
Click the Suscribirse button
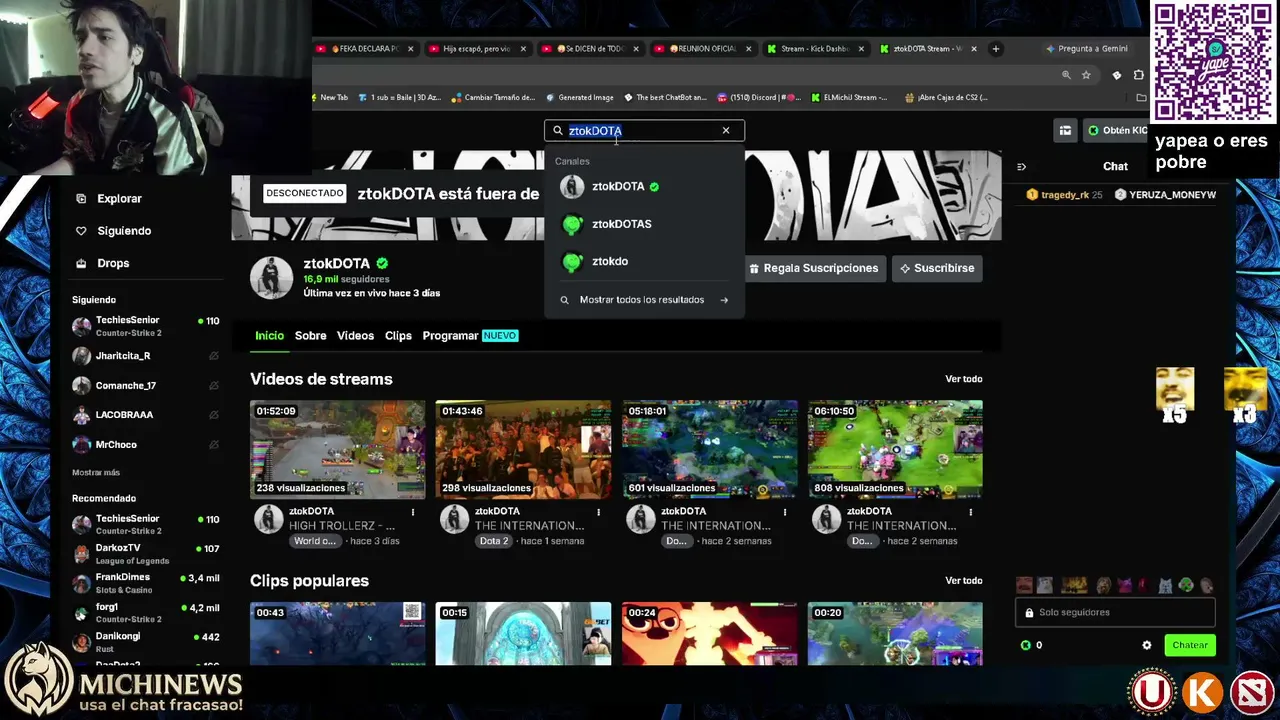937,268
